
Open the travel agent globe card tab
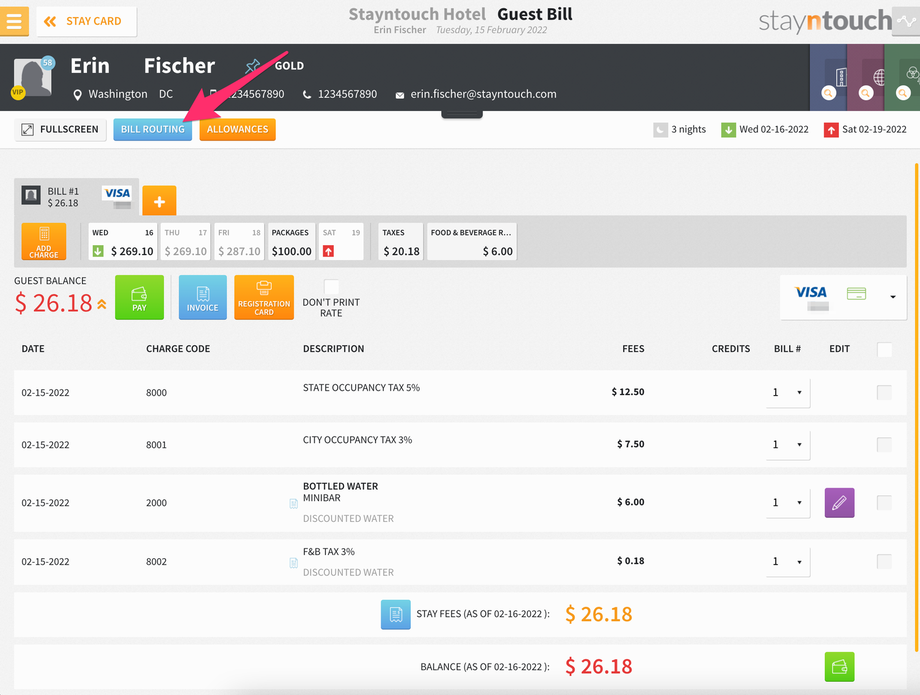[866, 77]
